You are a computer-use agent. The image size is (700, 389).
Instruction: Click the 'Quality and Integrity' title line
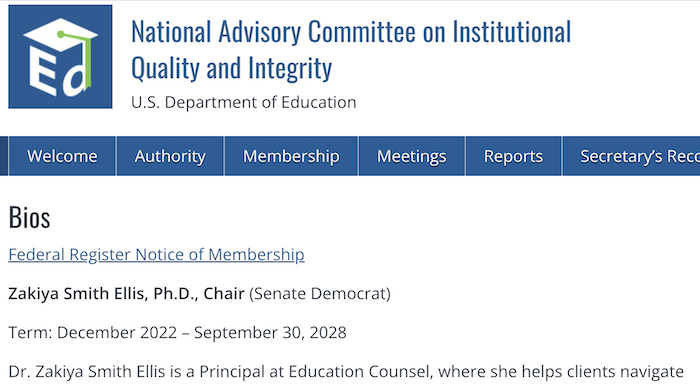pos(232,68)
